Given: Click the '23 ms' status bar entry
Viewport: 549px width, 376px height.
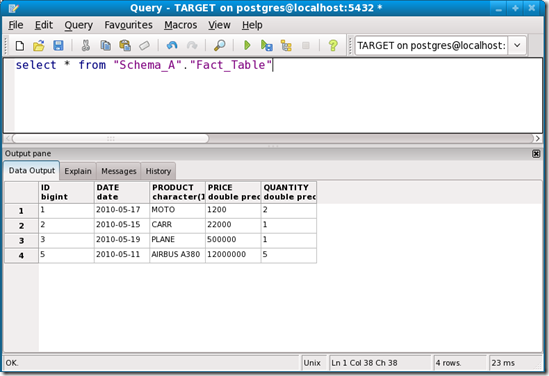Looking at the screenshot, I should click(515, 363).
